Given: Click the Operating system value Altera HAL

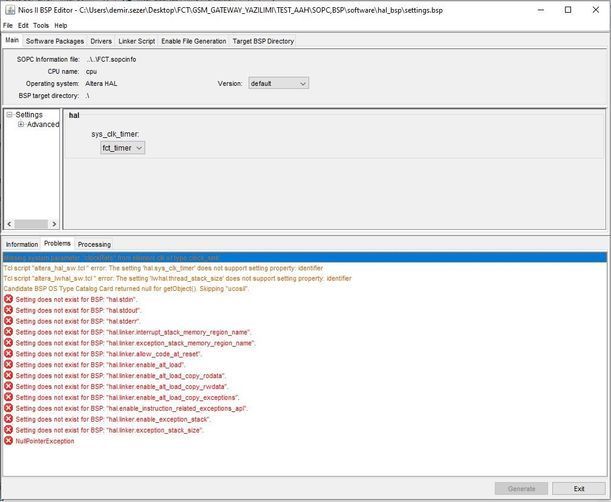Looking at the screenshot, I should [x=101, y=83].
